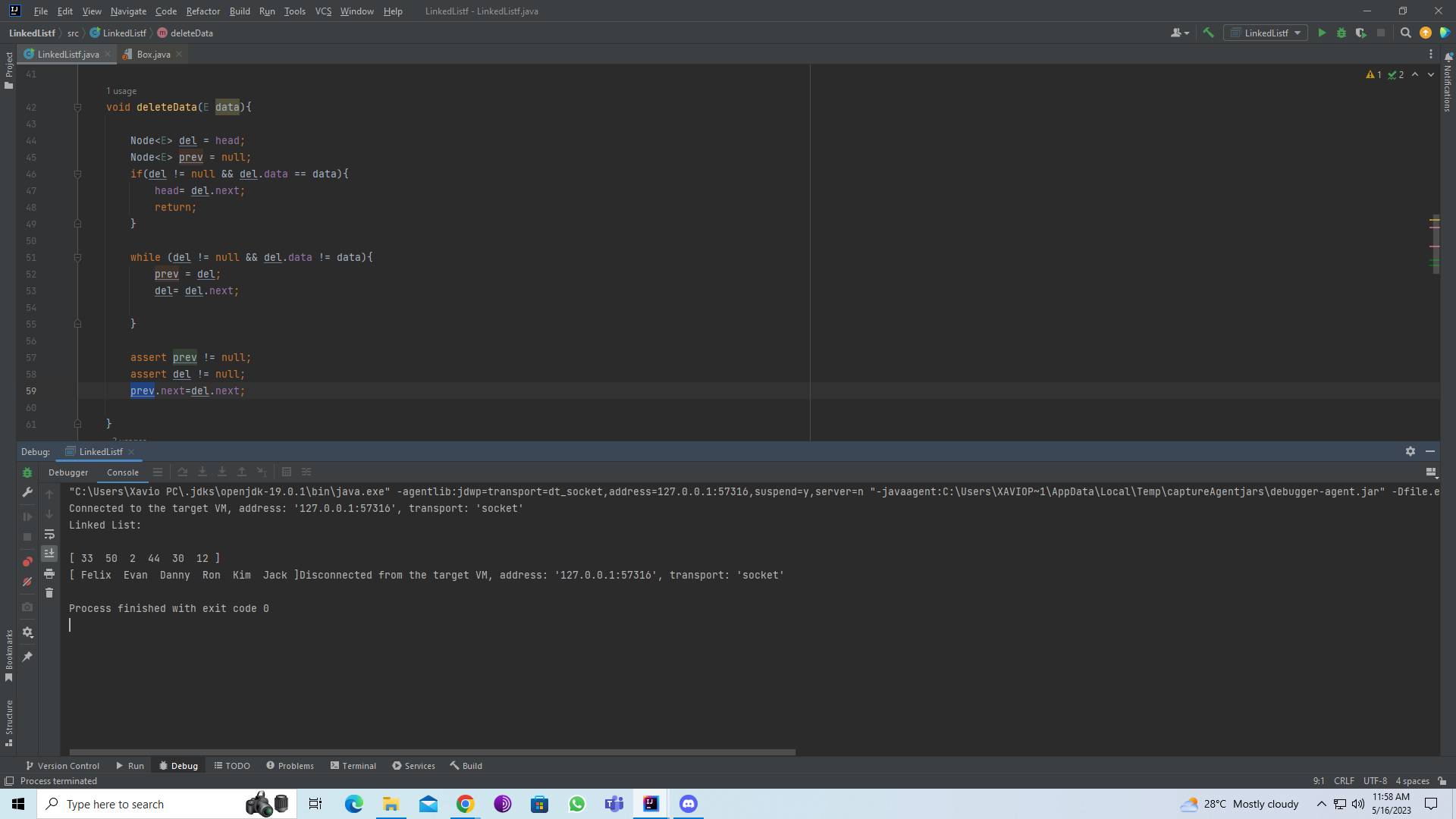Toggle mute breakpoints icon
The image size is (1456, 819).
(x=27, y=582)
